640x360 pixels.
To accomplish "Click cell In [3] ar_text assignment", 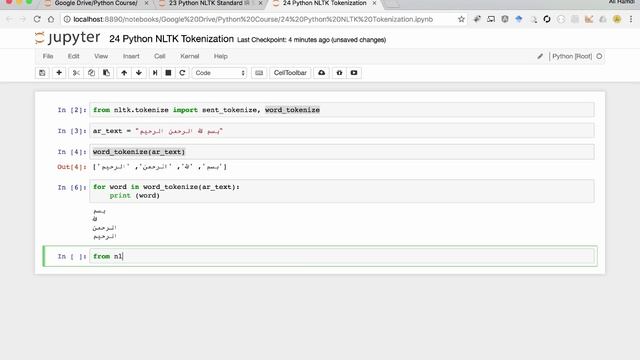I will tap(342, 131).
